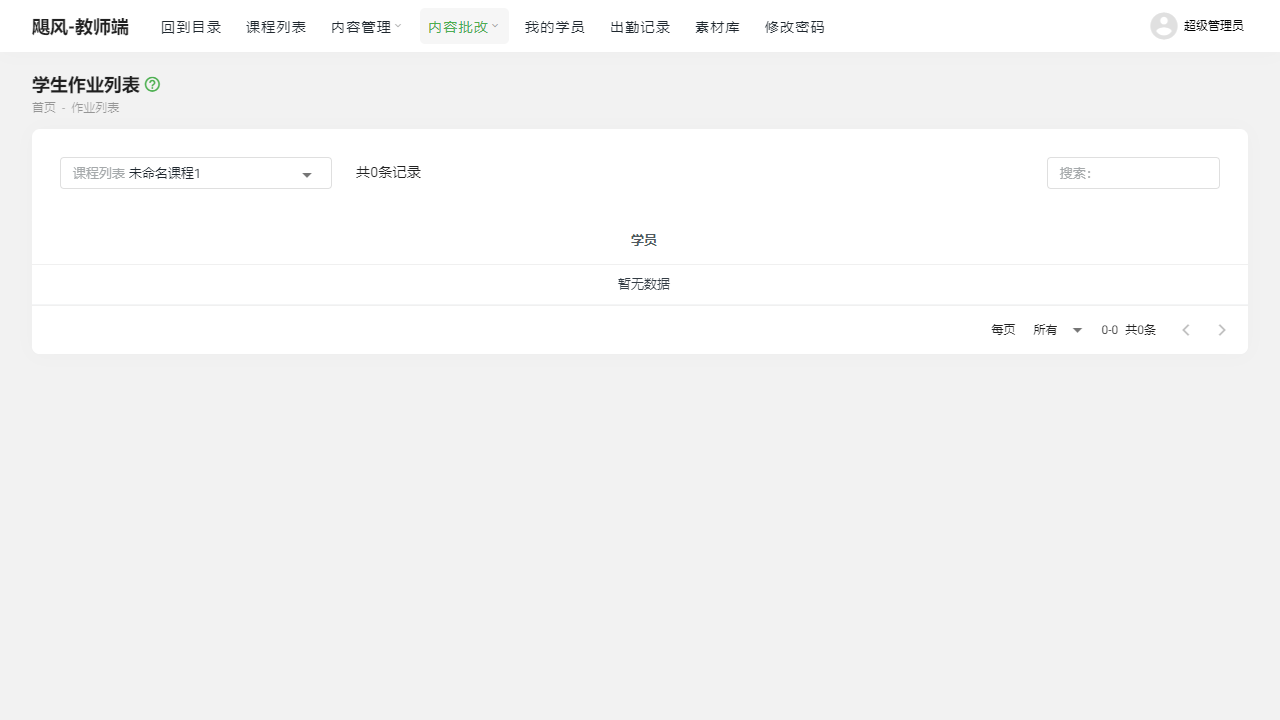The width and height of the screenshot is (1280, 720).
Task: Expand the 内容管理 menu
Action: [x=360, y=26]
